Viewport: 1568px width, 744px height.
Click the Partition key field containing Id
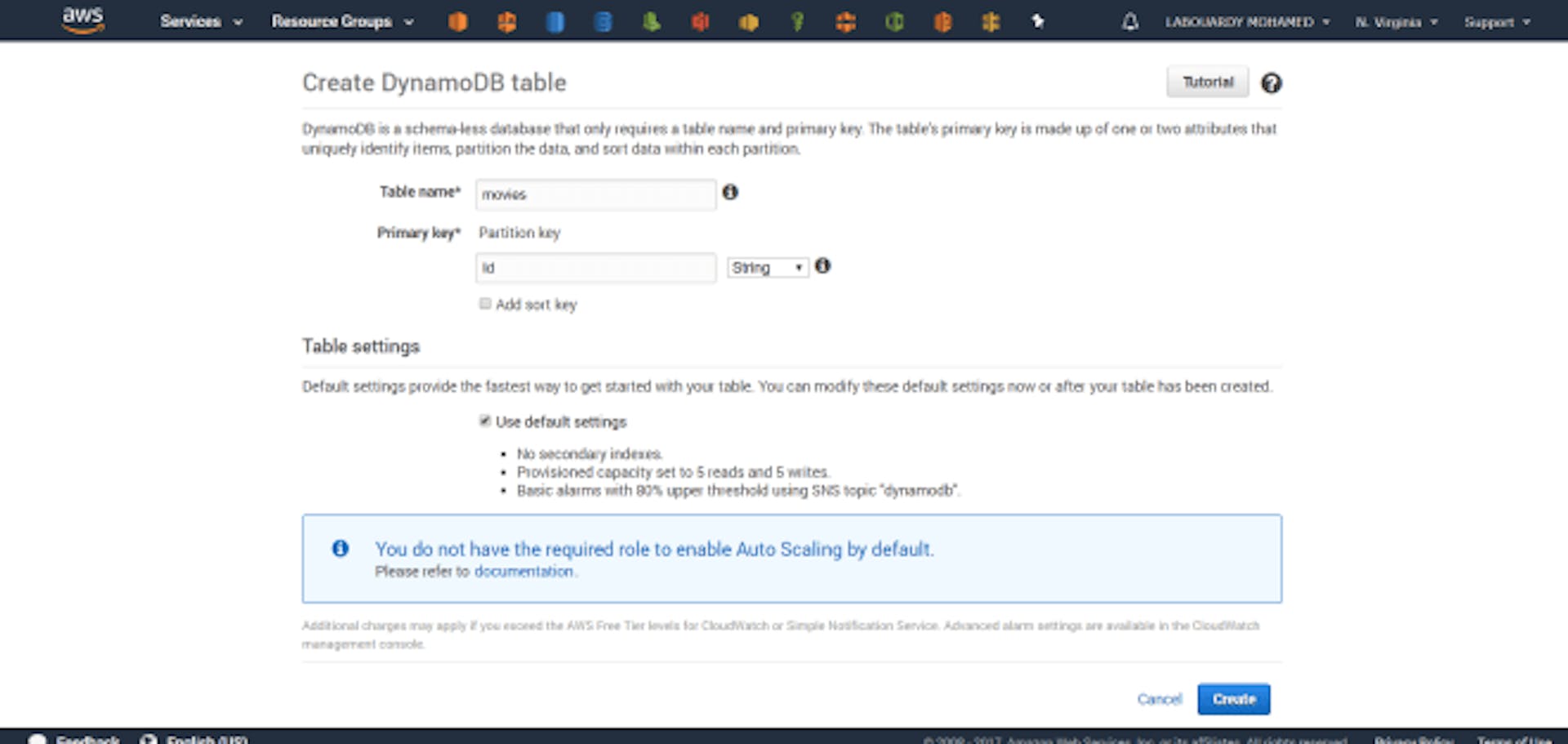pyautogui.click(x=595, y=268)
